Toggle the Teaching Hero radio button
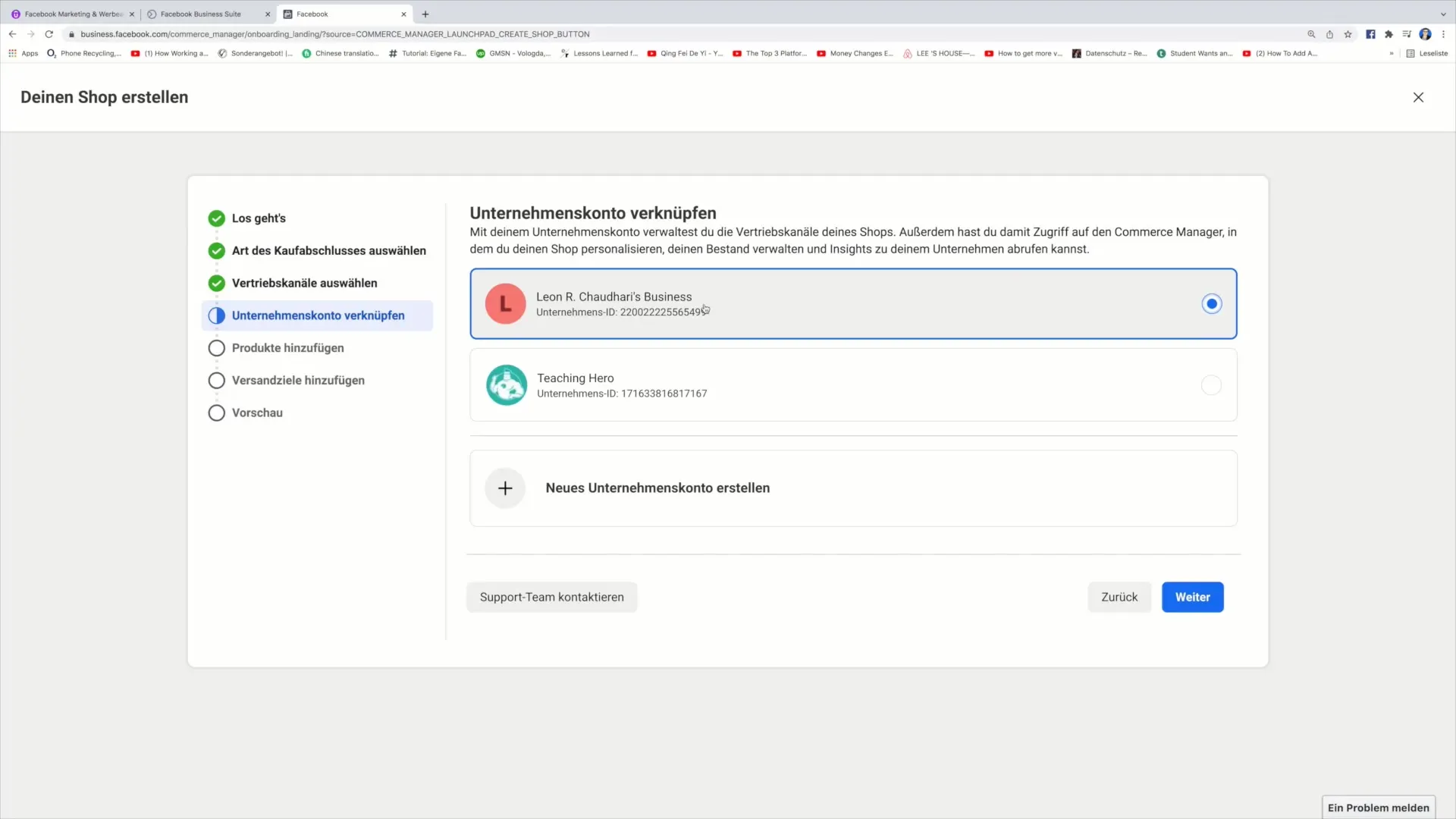This screenshot has width=1456, height=819. click(x=1212, y=385)
